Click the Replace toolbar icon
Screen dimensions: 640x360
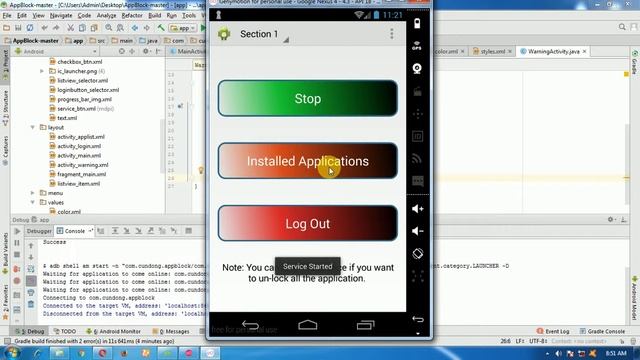[x=120, y=28]
